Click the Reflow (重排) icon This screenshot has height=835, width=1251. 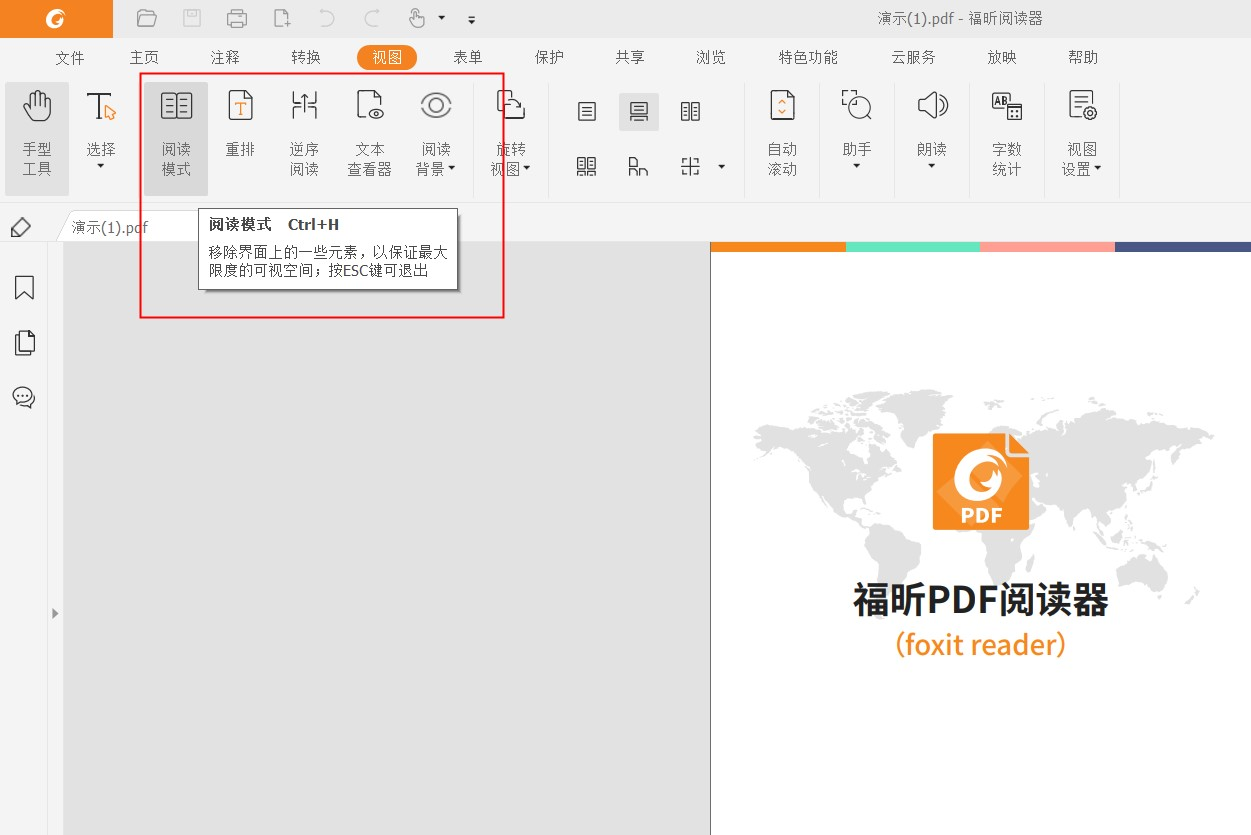tap(240, 106)
